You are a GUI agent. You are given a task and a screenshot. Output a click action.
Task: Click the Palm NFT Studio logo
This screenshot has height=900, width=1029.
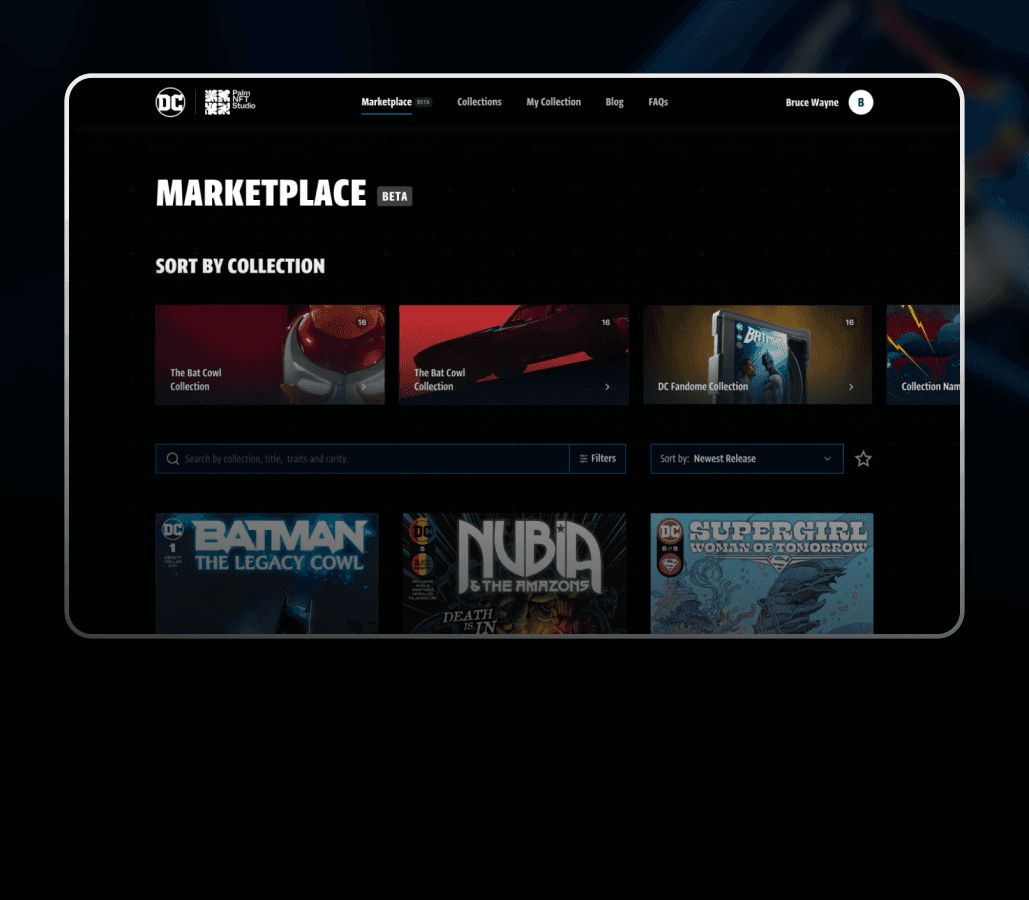tap(230, 102)
